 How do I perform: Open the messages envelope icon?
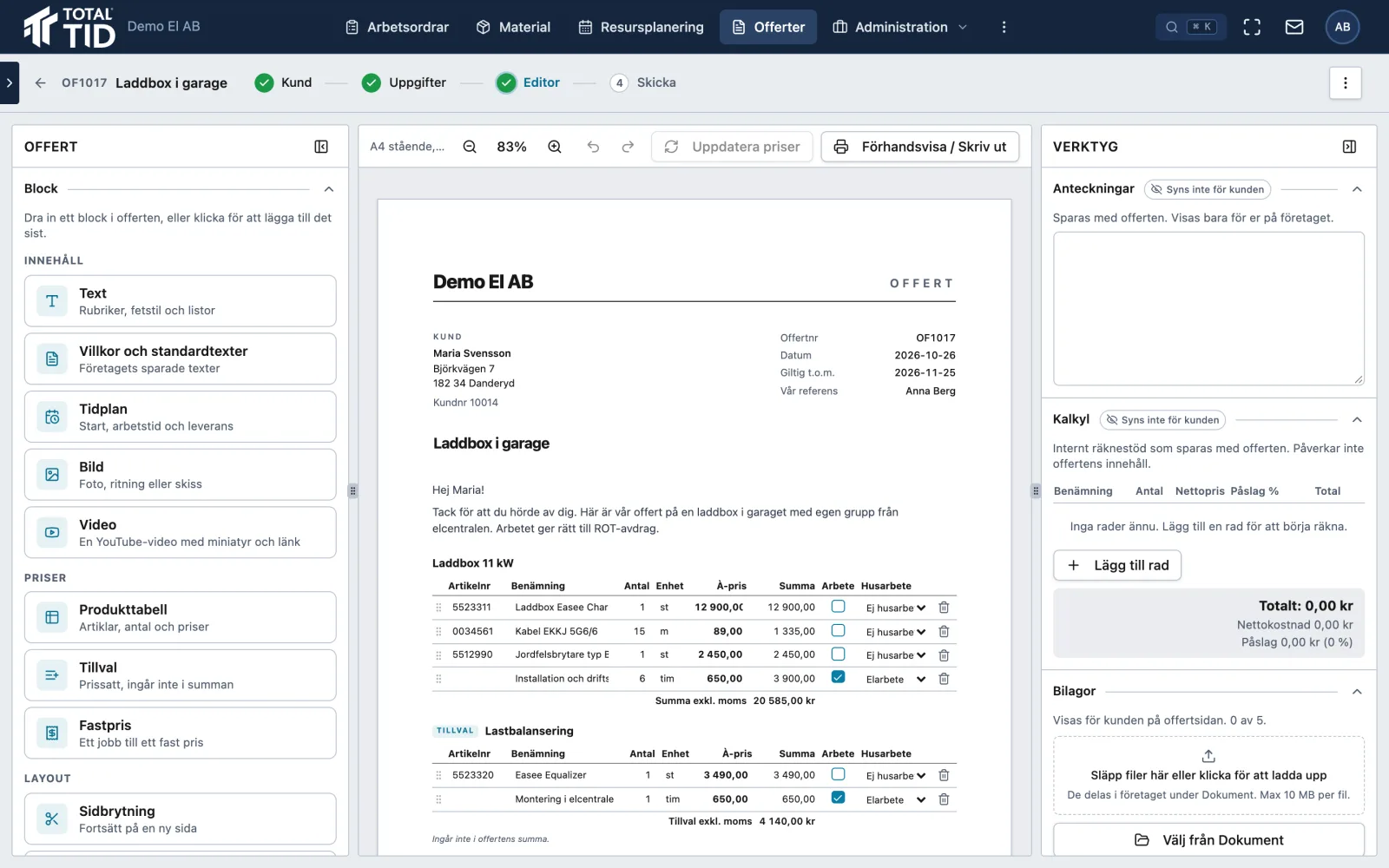[1294, 27]
